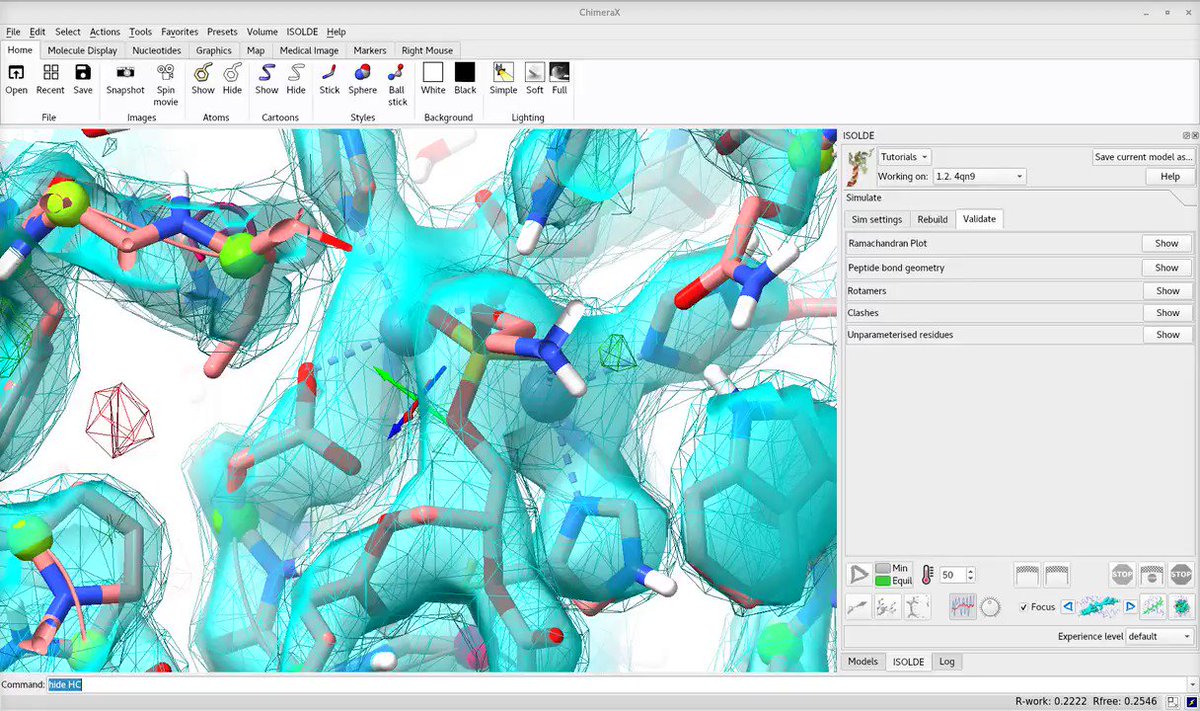The height and width of the screenshot is (711, 1200).
Task: Open the Recent files icon
Action: (50, 72)
